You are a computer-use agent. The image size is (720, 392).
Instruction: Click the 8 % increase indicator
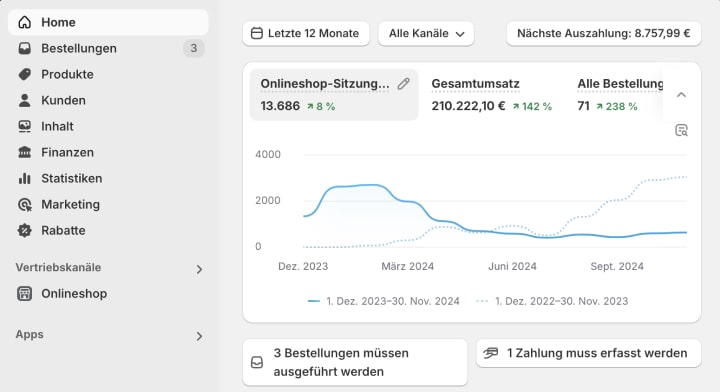[321, 106]
